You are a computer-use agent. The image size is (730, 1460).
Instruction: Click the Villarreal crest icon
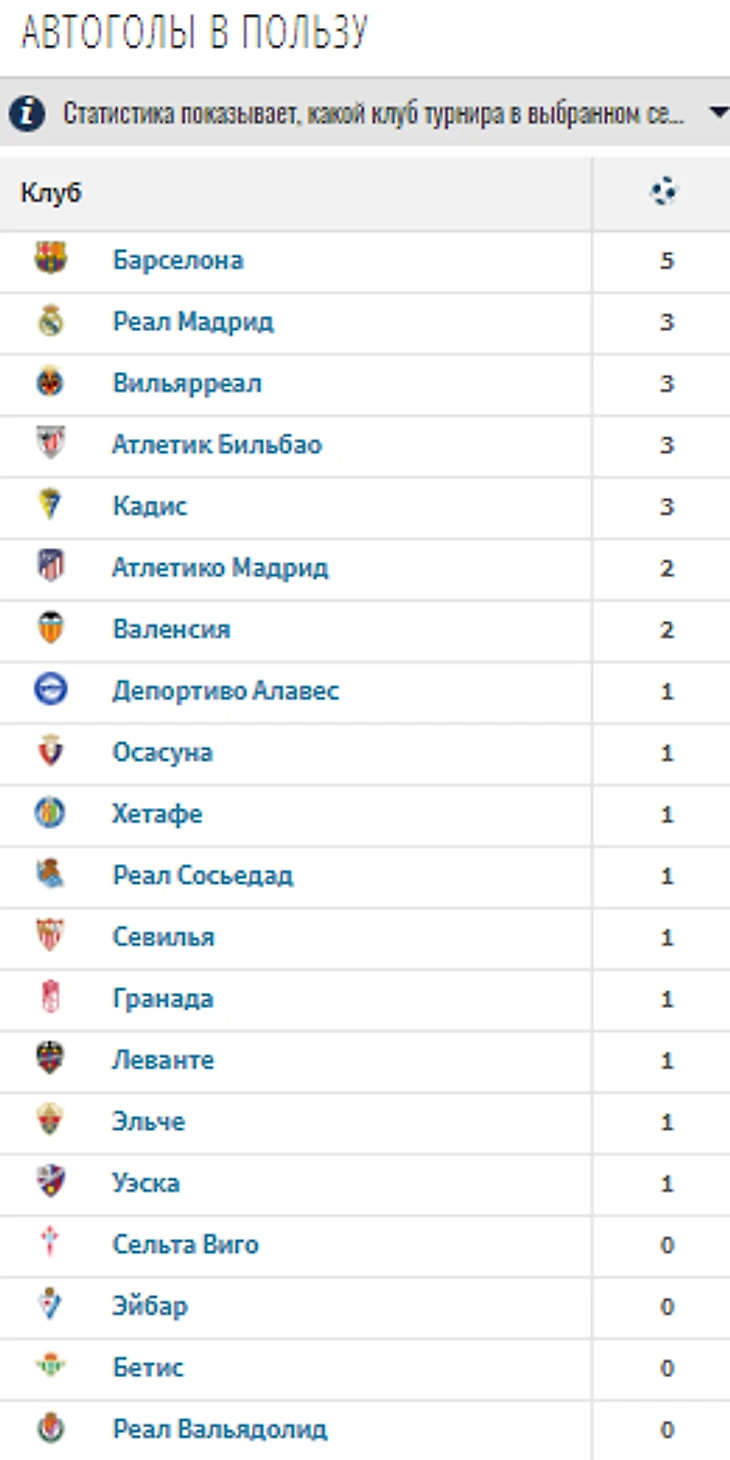[x=50, y=383]
